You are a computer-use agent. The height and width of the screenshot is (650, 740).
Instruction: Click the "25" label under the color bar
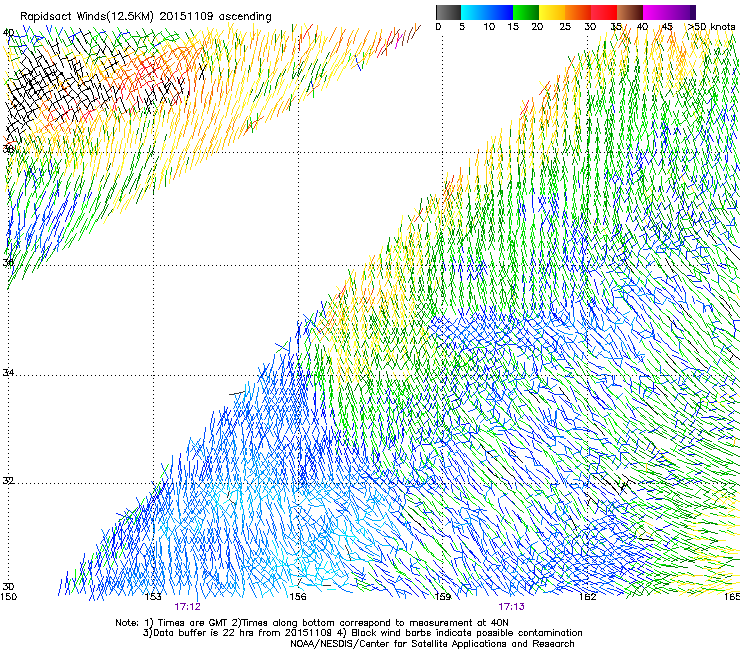point(565,27)
